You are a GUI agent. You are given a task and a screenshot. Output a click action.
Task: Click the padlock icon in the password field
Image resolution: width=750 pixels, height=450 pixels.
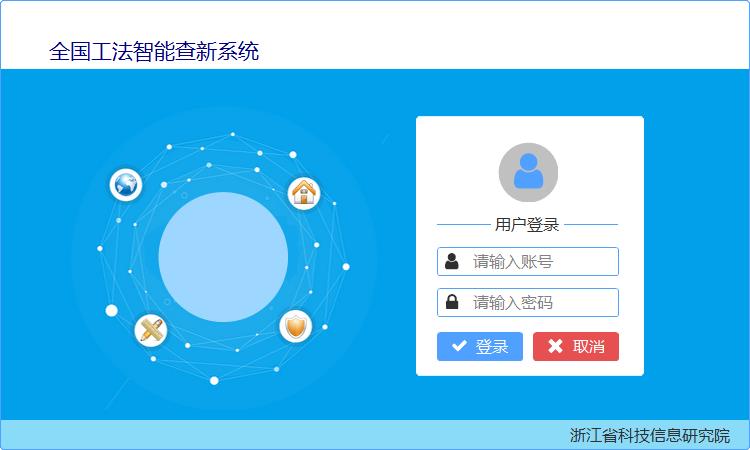(452, 302)
